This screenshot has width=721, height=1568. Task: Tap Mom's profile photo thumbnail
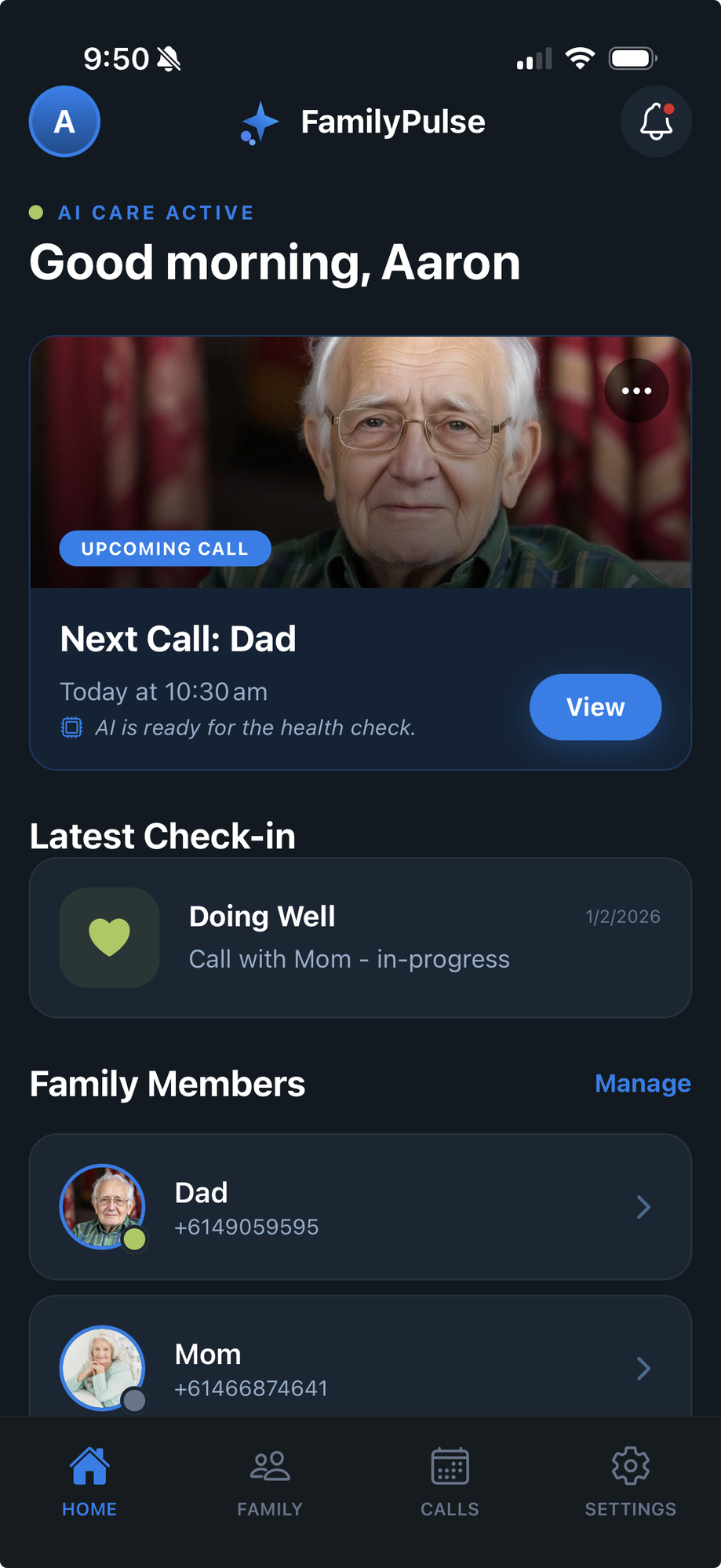click(x=102, y=1368)
